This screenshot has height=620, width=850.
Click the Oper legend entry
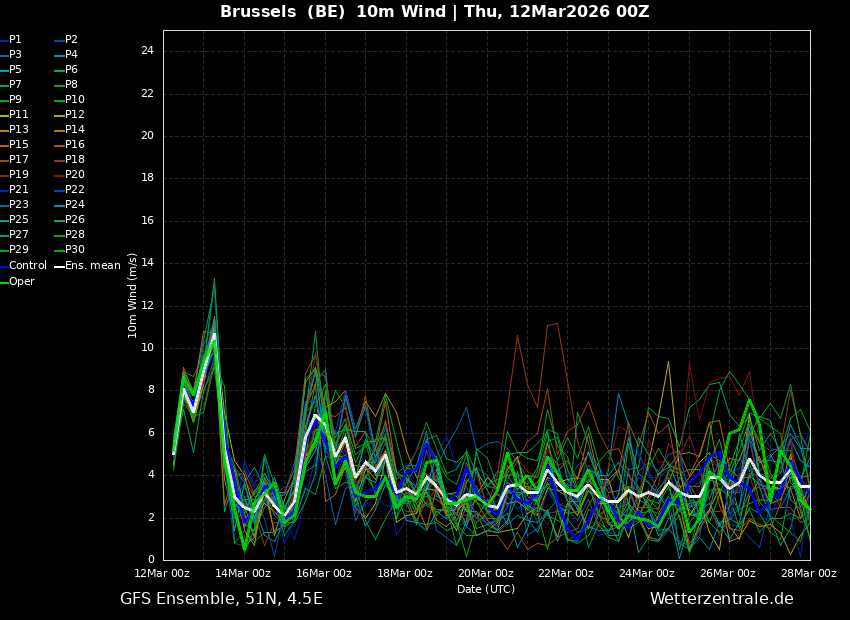[21, 282]
